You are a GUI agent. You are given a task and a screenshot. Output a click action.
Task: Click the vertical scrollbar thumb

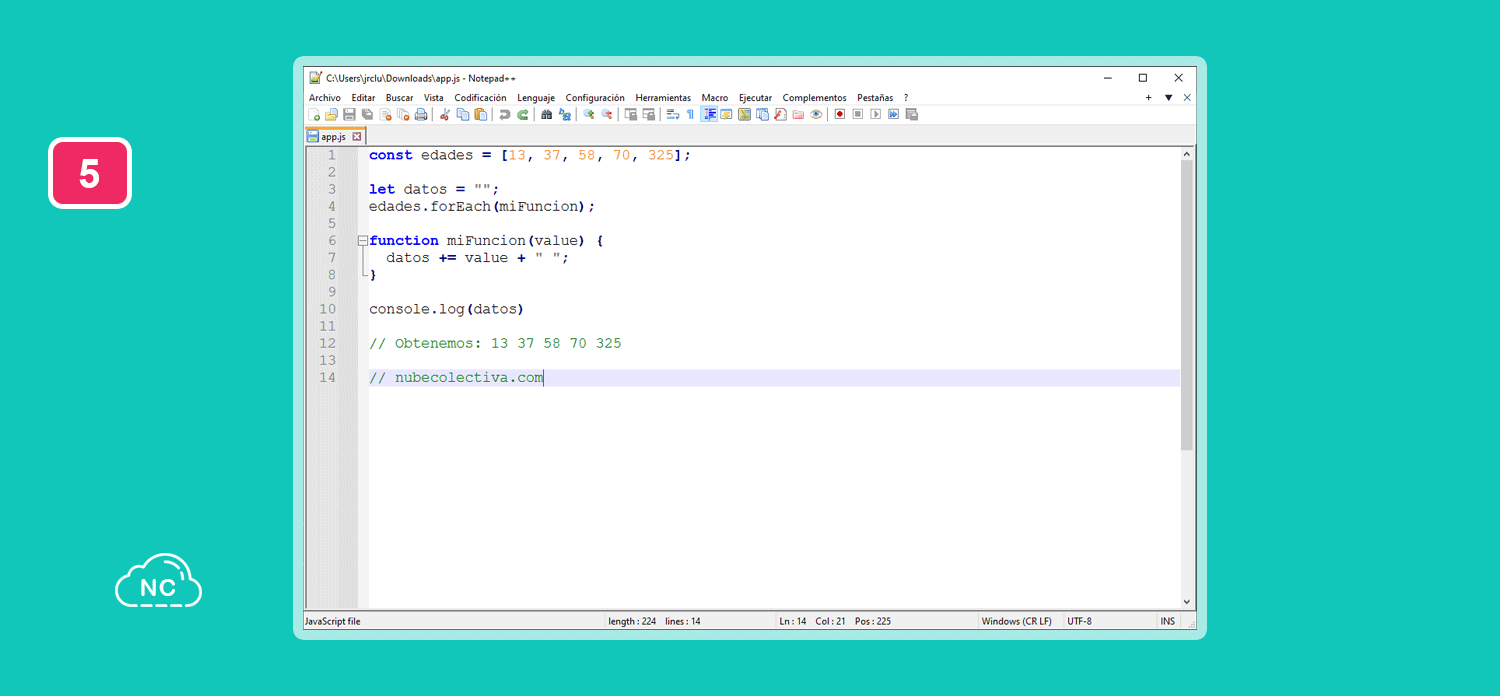1187,305
